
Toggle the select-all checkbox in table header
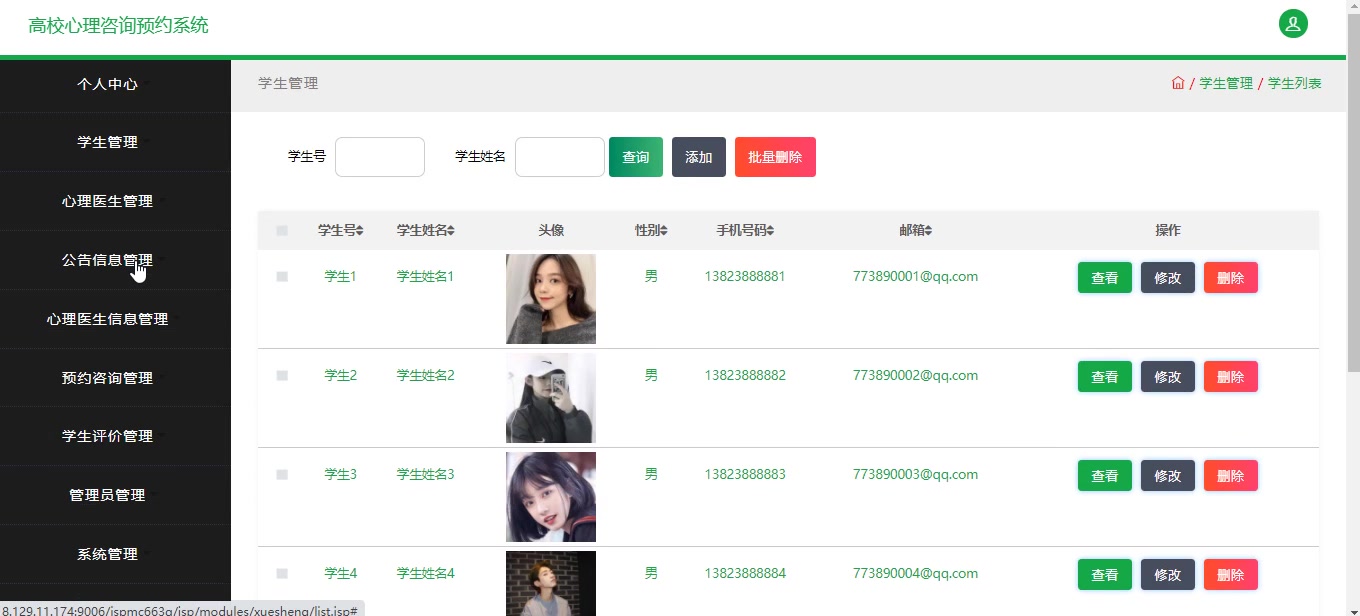click(281, 230)
